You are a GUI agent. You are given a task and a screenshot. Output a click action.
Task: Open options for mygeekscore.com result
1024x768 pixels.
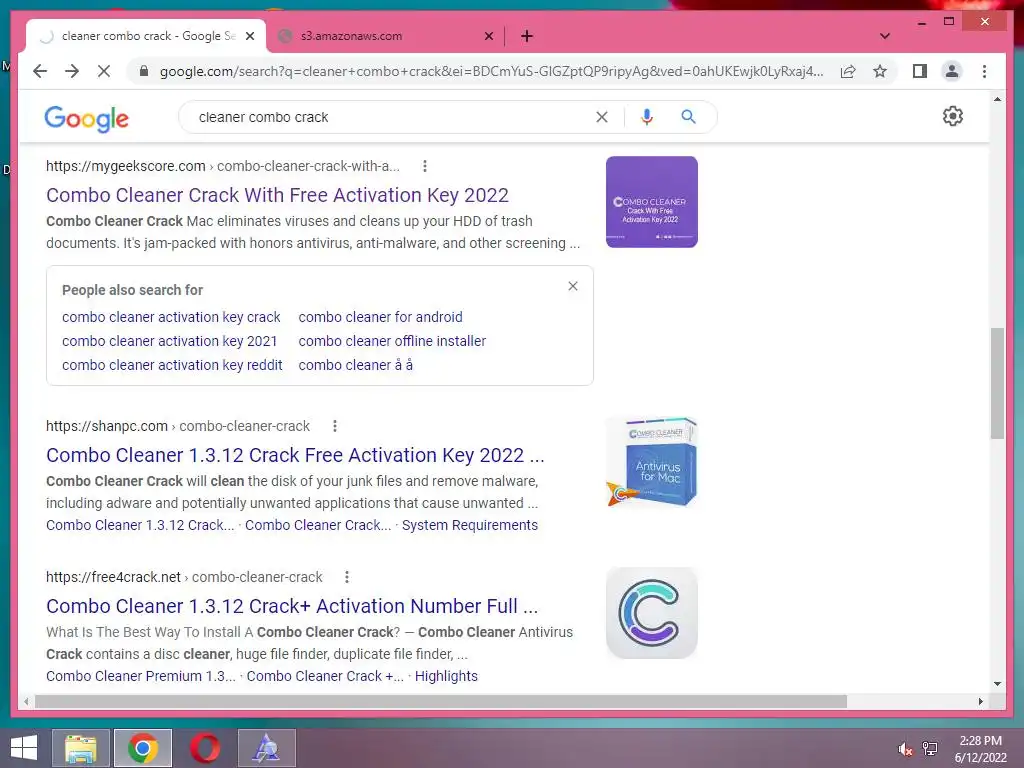pyautogui.click(x=425, y=166)
